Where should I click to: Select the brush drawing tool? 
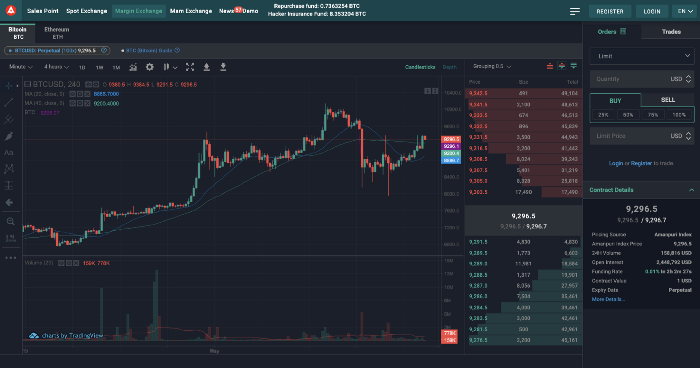pyautogui.click(x=9, y=136)
